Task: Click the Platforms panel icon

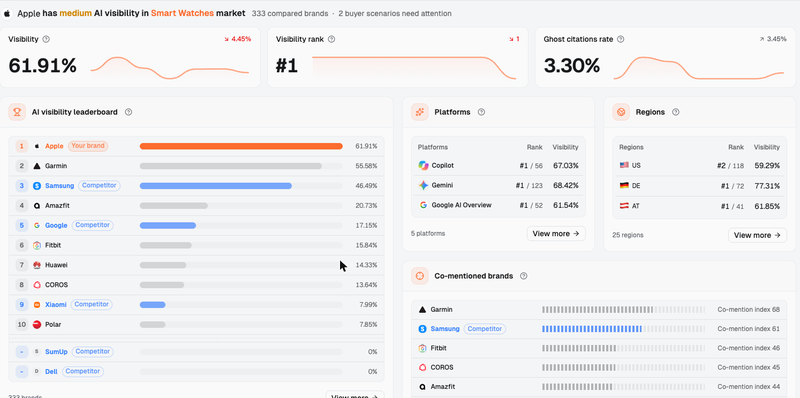Action: (420, 112)
